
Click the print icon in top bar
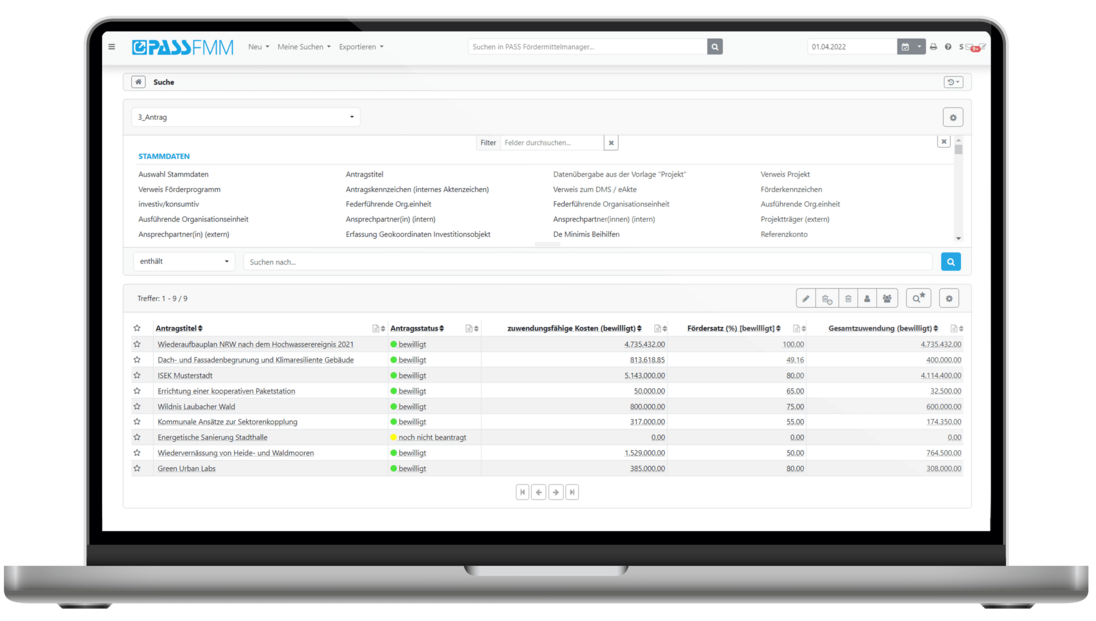click(933, 47)
